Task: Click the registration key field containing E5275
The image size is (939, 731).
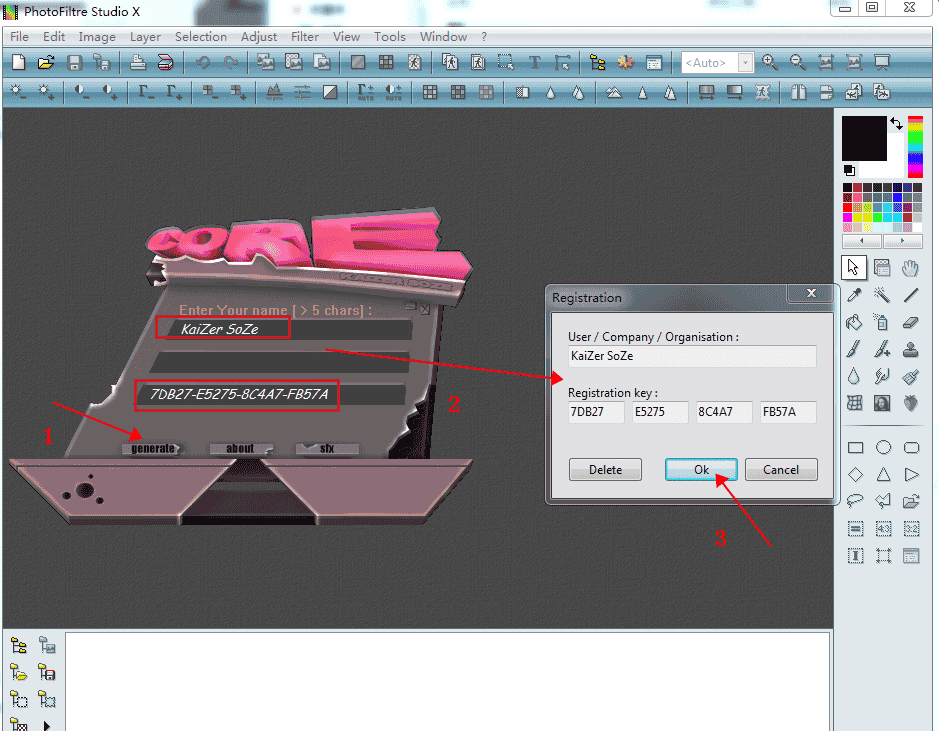Action: point(660,412)
